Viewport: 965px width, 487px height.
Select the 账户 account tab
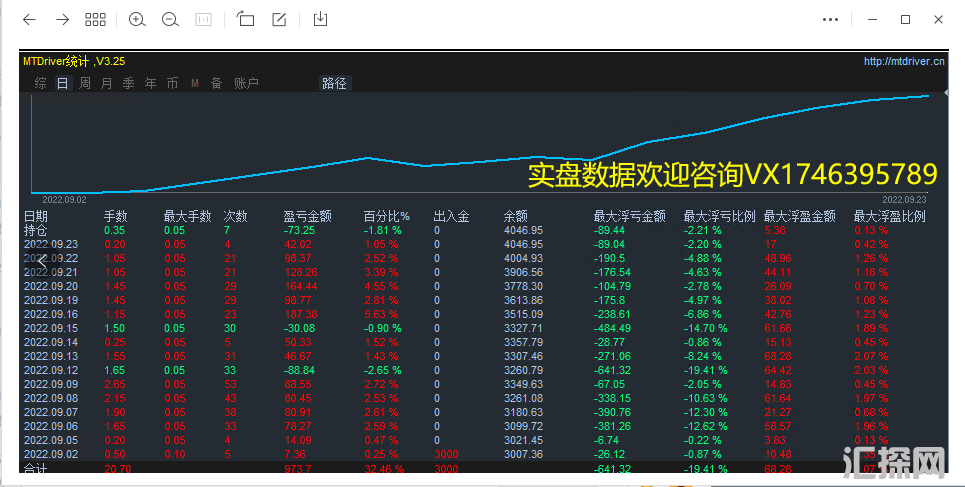[246, 84]
